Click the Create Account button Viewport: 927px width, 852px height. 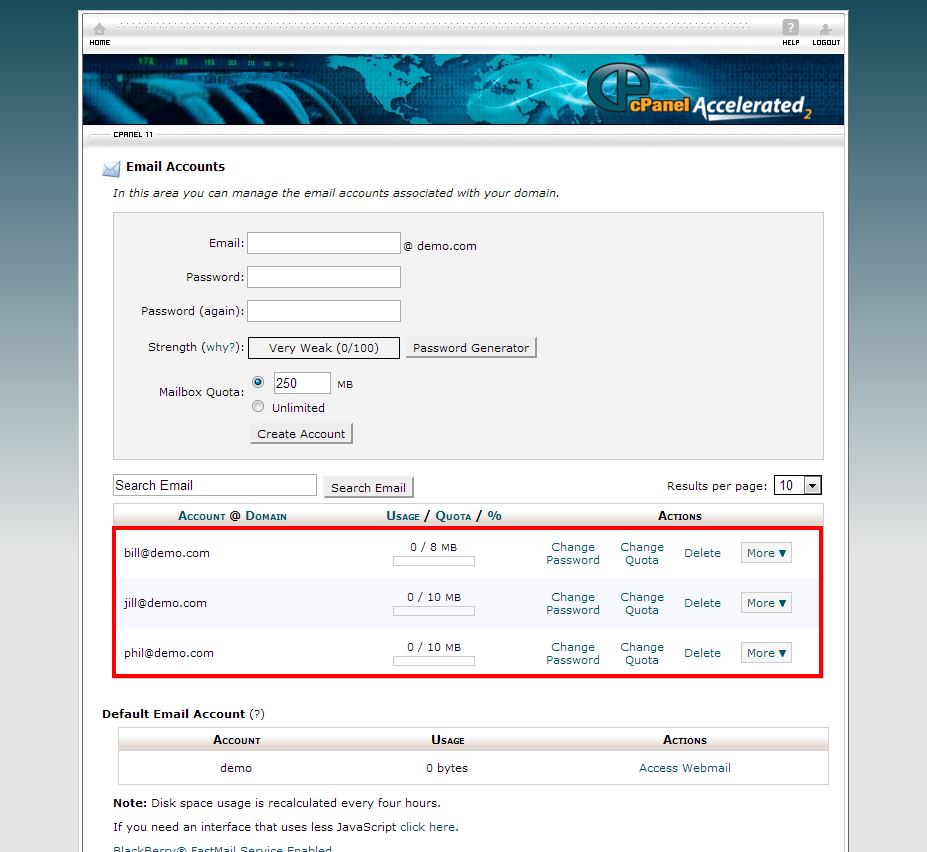pos(301,433)
